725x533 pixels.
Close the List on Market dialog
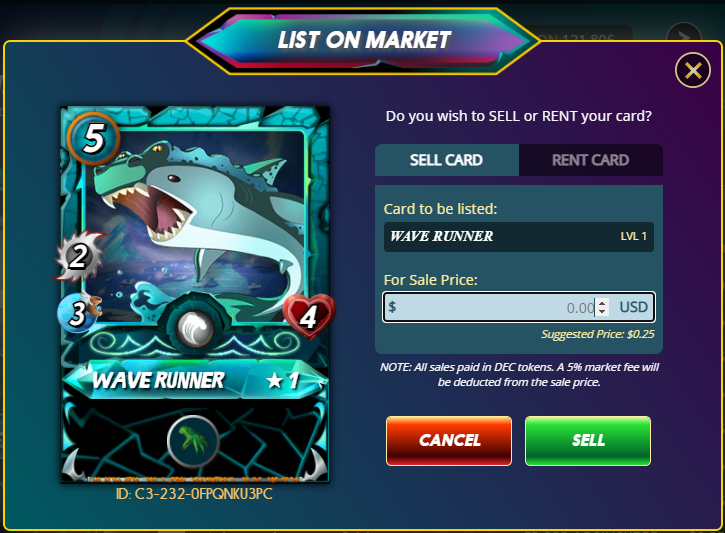click(x=692, y=70)
